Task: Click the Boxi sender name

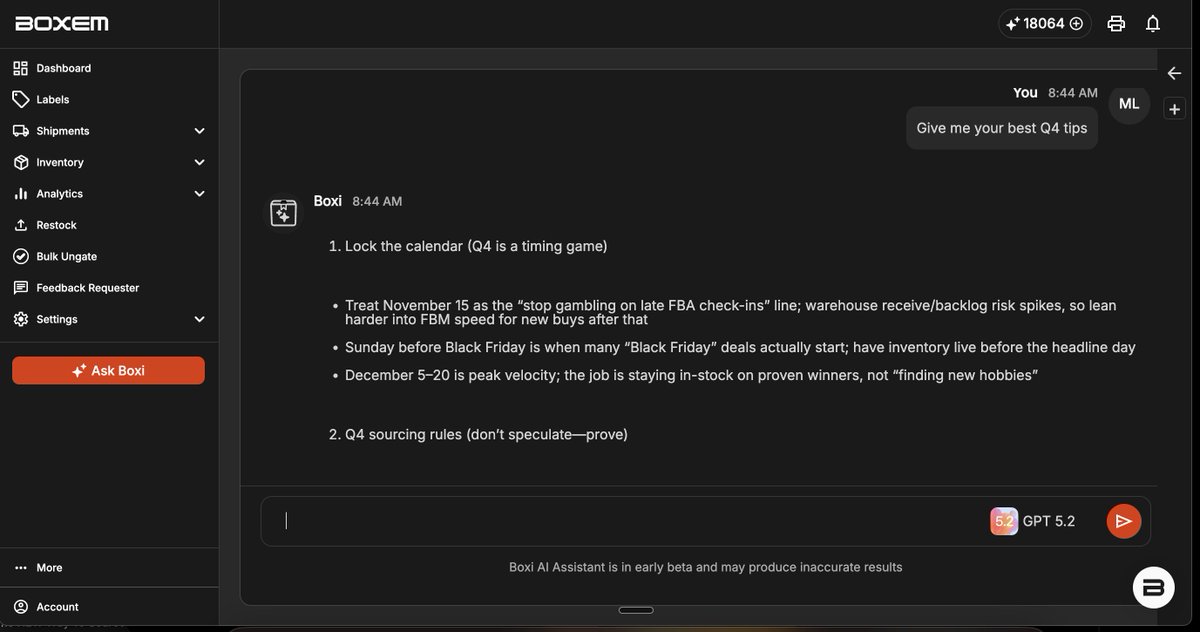Action: click(328, 201)
